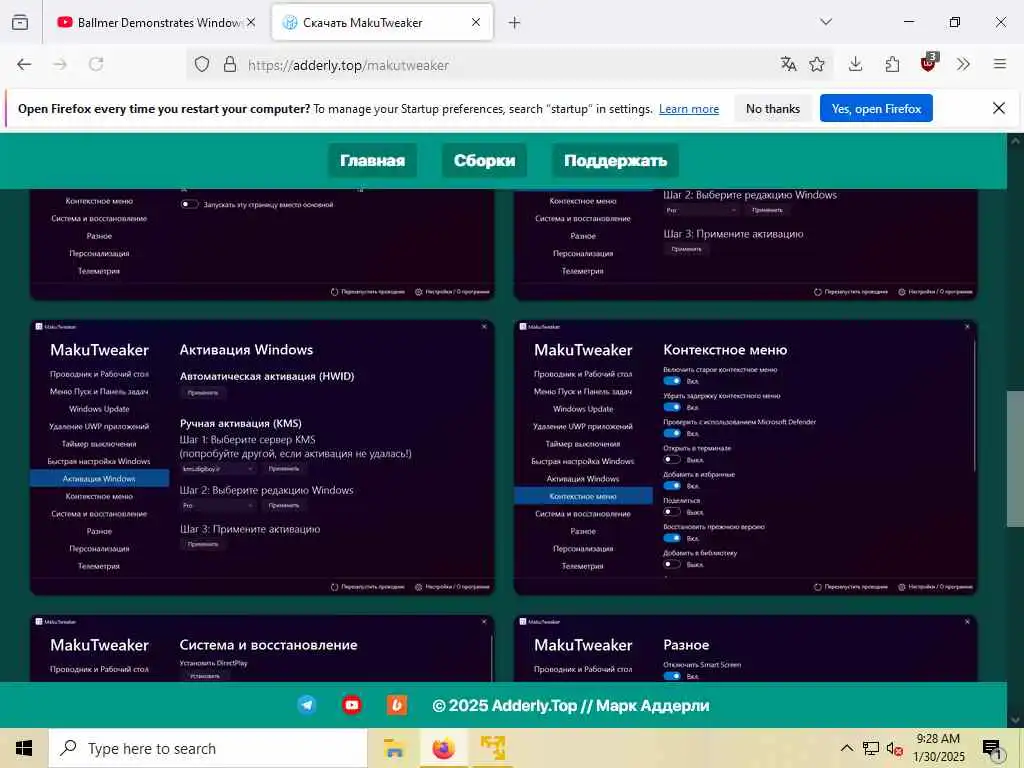Viewport: 1024px width, 768px height.
Task: Open File Explorer from the taskbar
Action: 394,748
